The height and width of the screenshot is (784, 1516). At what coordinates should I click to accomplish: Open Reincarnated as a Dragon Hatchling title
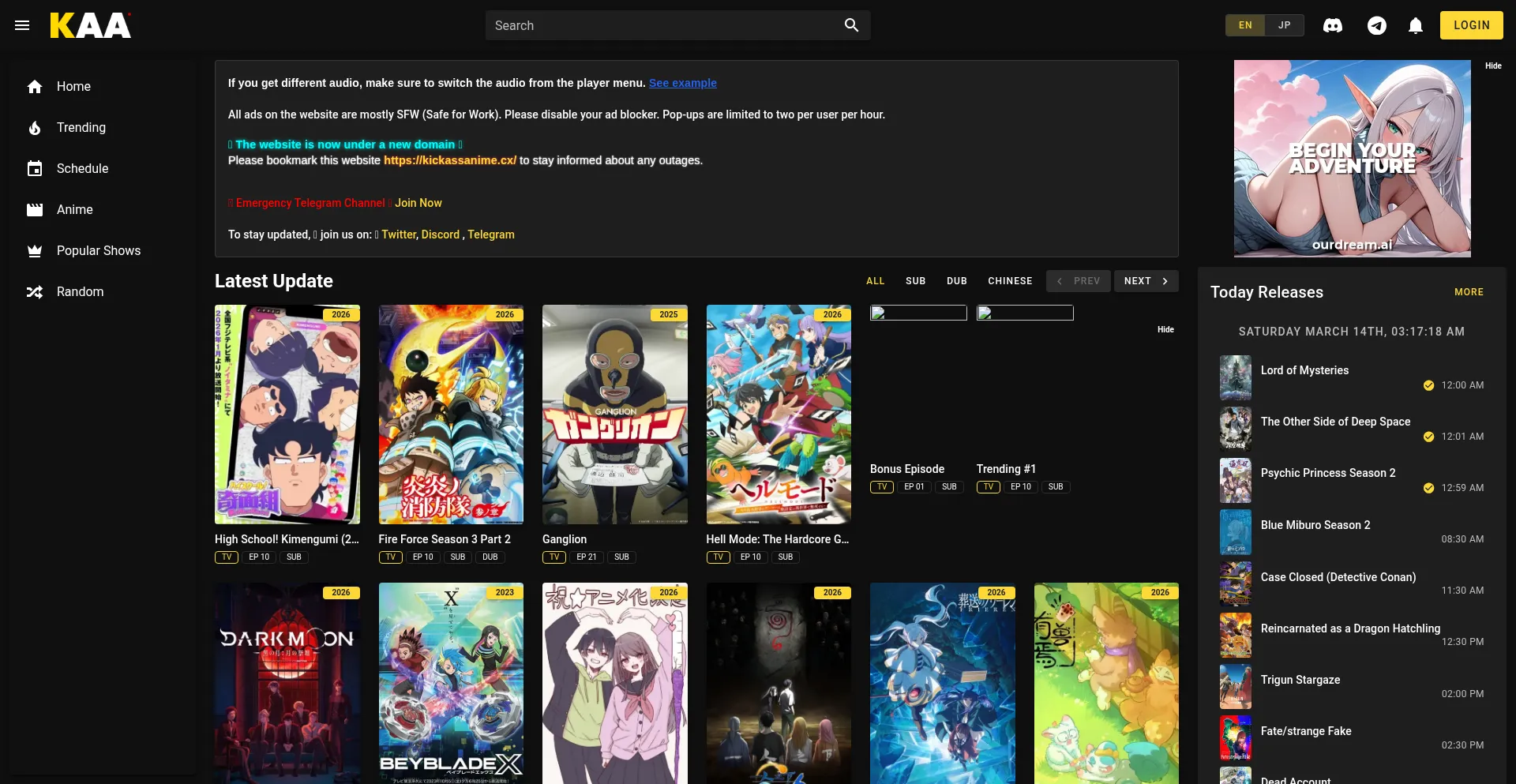tap(1350, 628)
